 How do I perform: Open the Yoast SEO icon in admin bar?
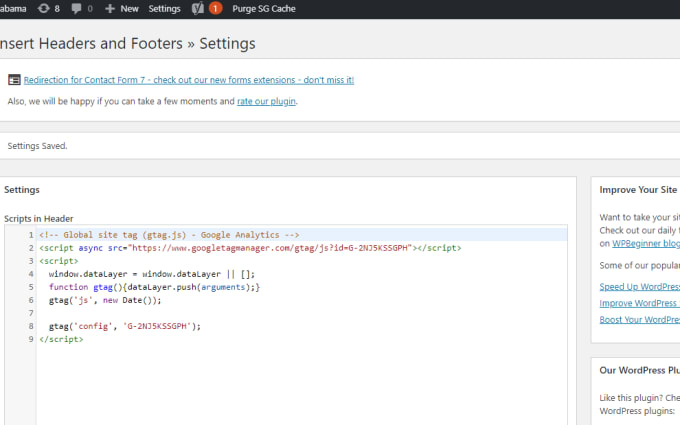[198, 8]
